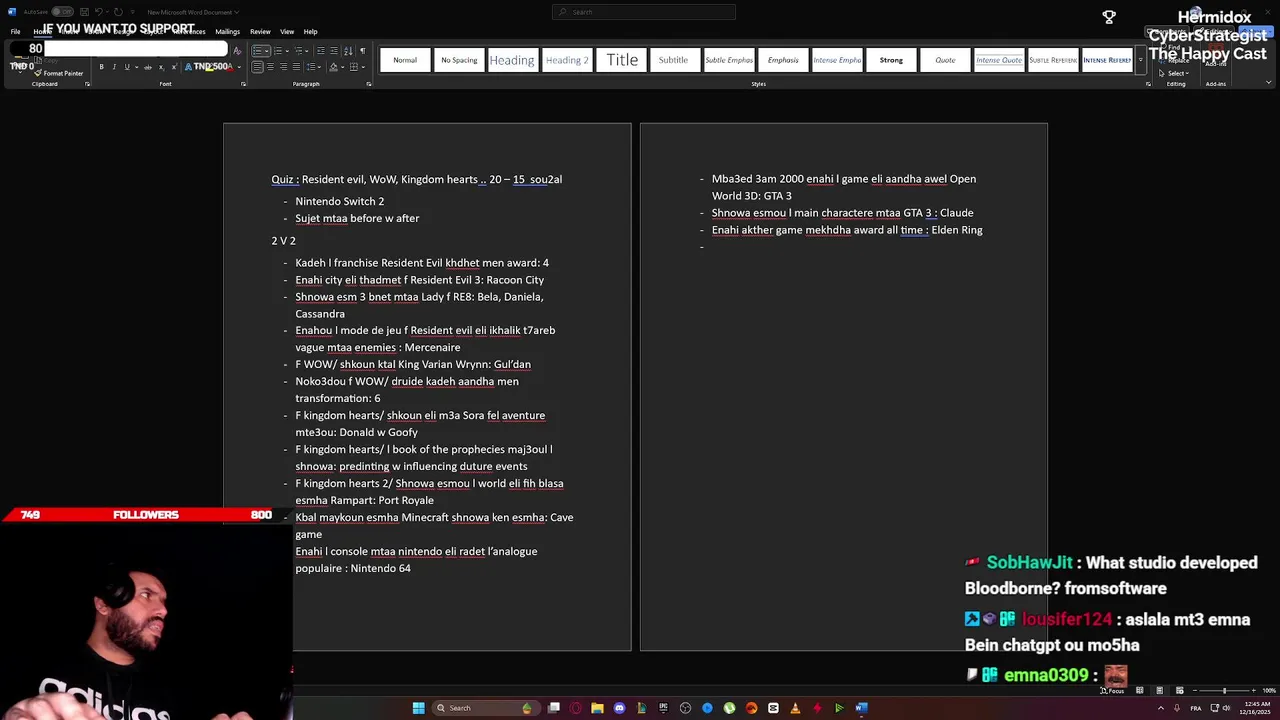The image size is (1280, 720).
Task: Click the Undo arrow
Action: (x=99, y=12)
